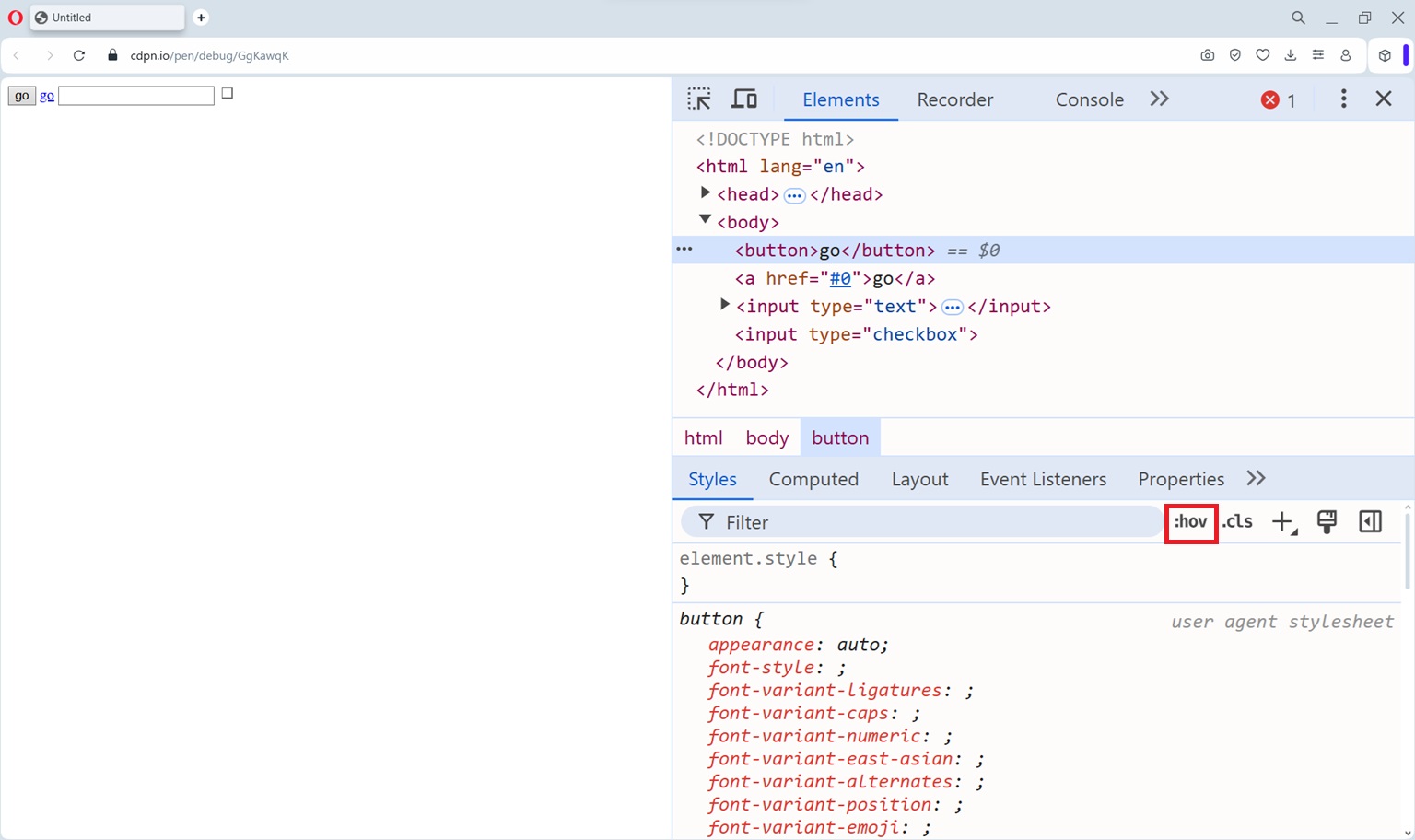Toggle the computed styles sidebar icon

(x=1370, y=522)
